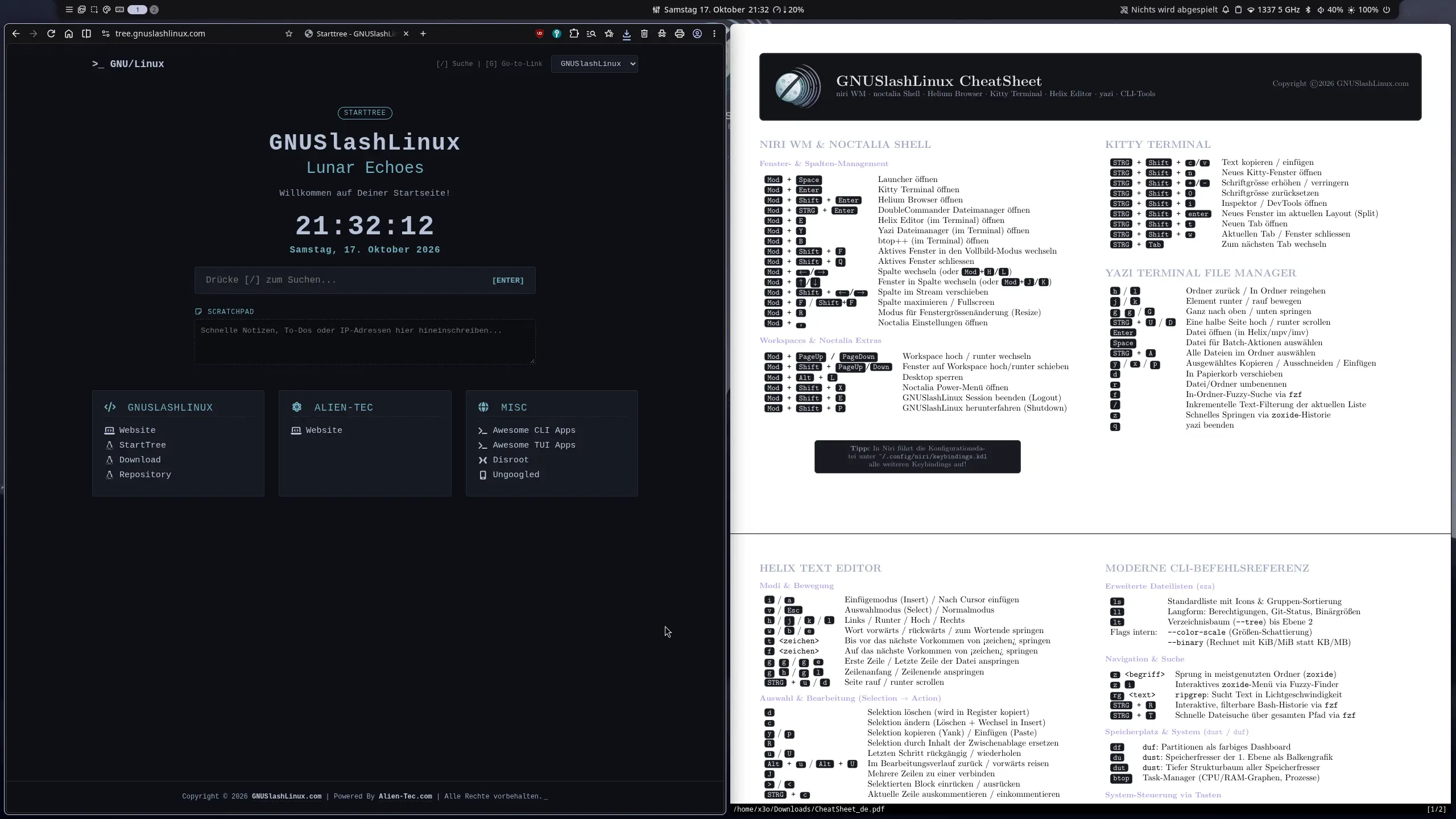
Task: Close the Starttree tab
Action: click(406, 34)
